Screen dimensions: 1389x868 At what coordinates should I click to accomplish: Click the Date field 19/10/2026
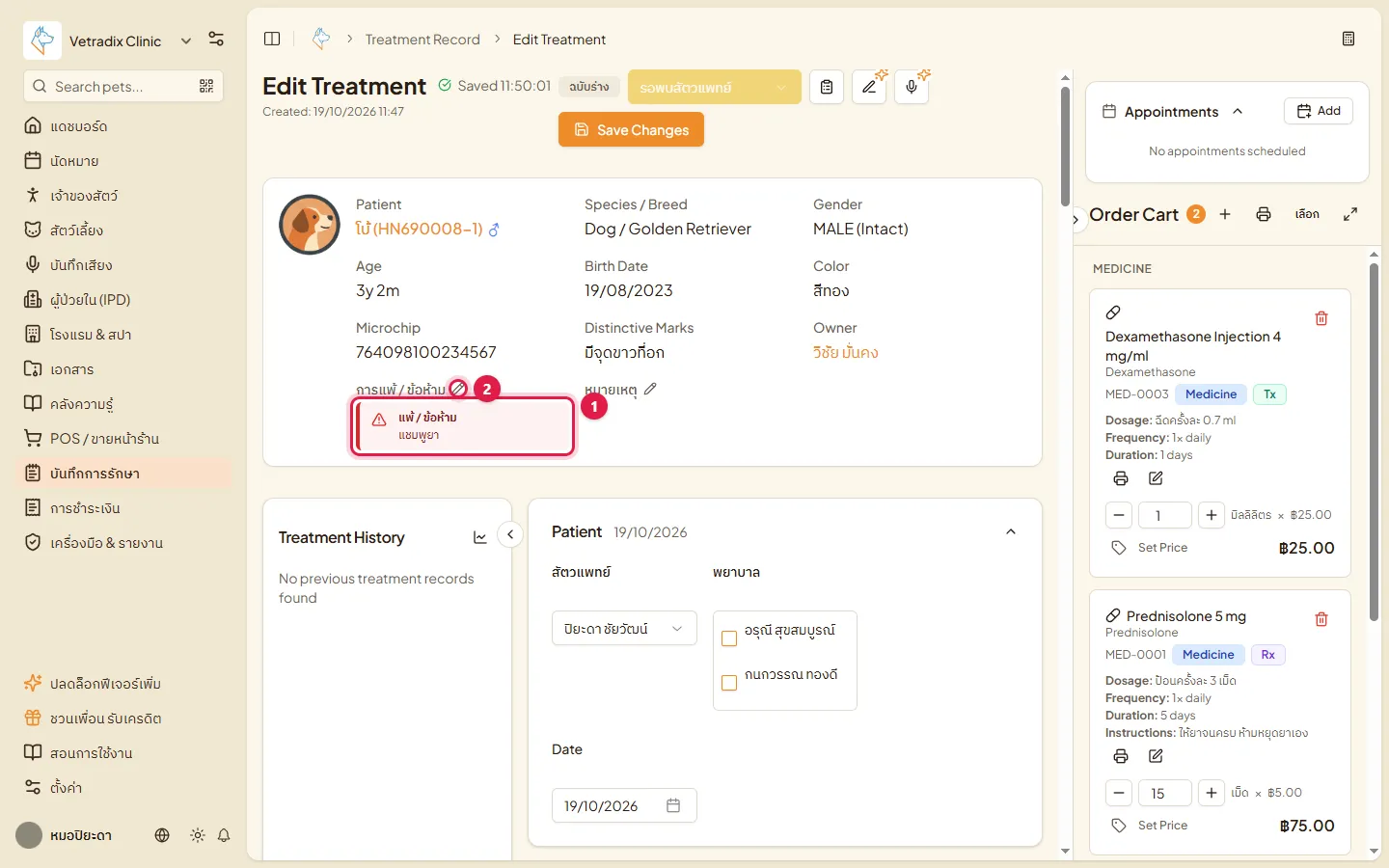point(624,805)
